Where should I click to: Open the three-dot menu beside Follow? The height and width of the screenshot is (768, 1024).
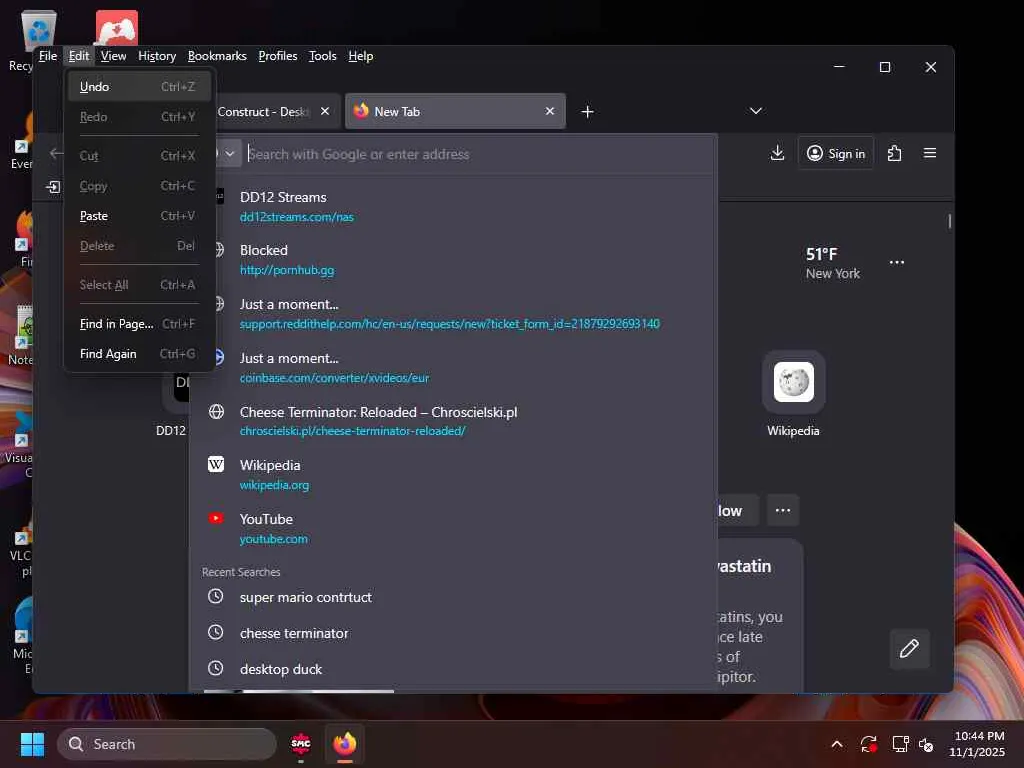point(782,510)
